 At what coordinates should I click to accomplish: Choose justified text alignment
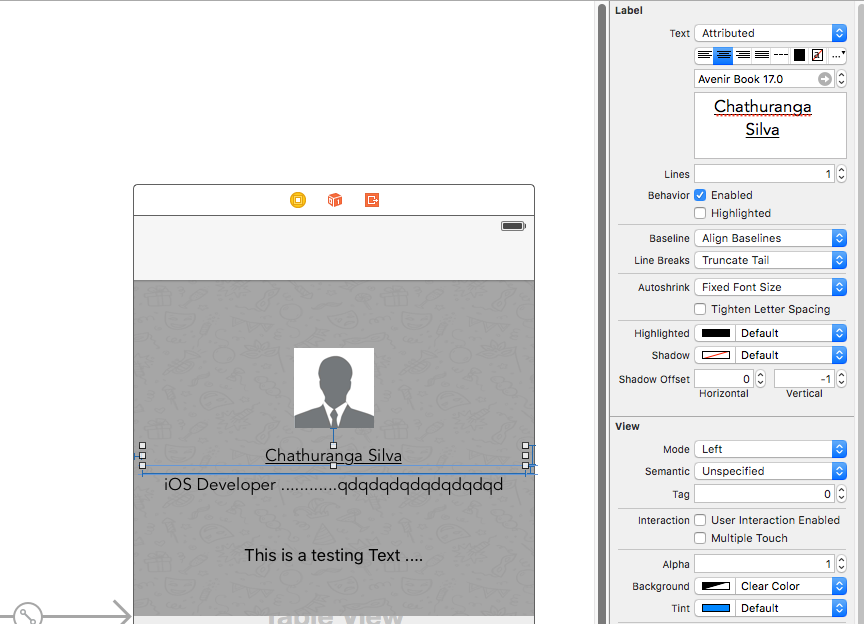(x=761, y=55)
